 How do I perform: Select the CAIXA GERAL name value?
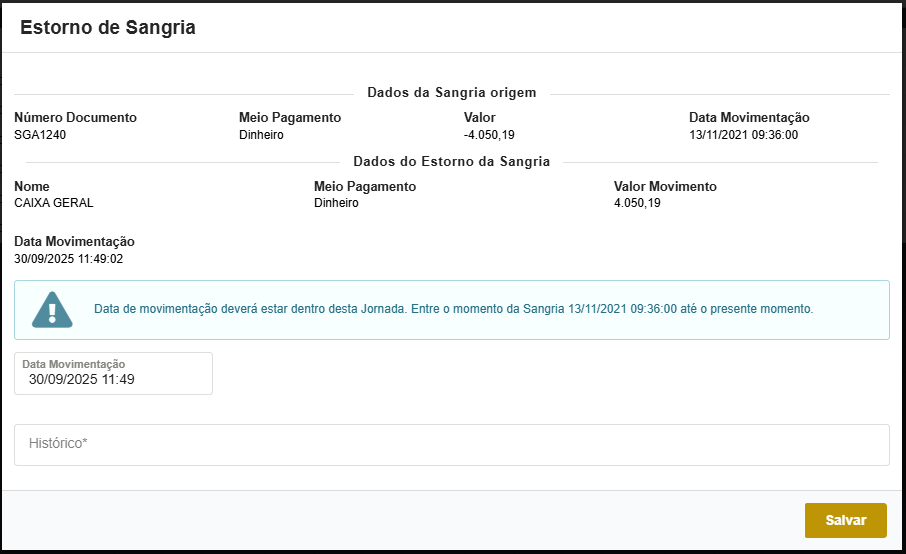pyautogui.click(x=54, y=203)
